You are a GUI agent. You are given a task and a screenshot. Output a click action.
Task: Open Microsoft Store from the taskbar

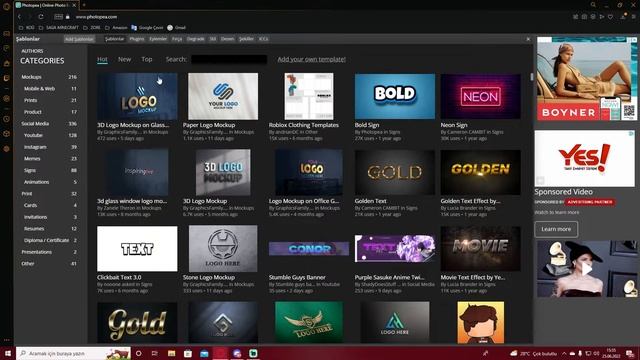click(x=188, y=353)
